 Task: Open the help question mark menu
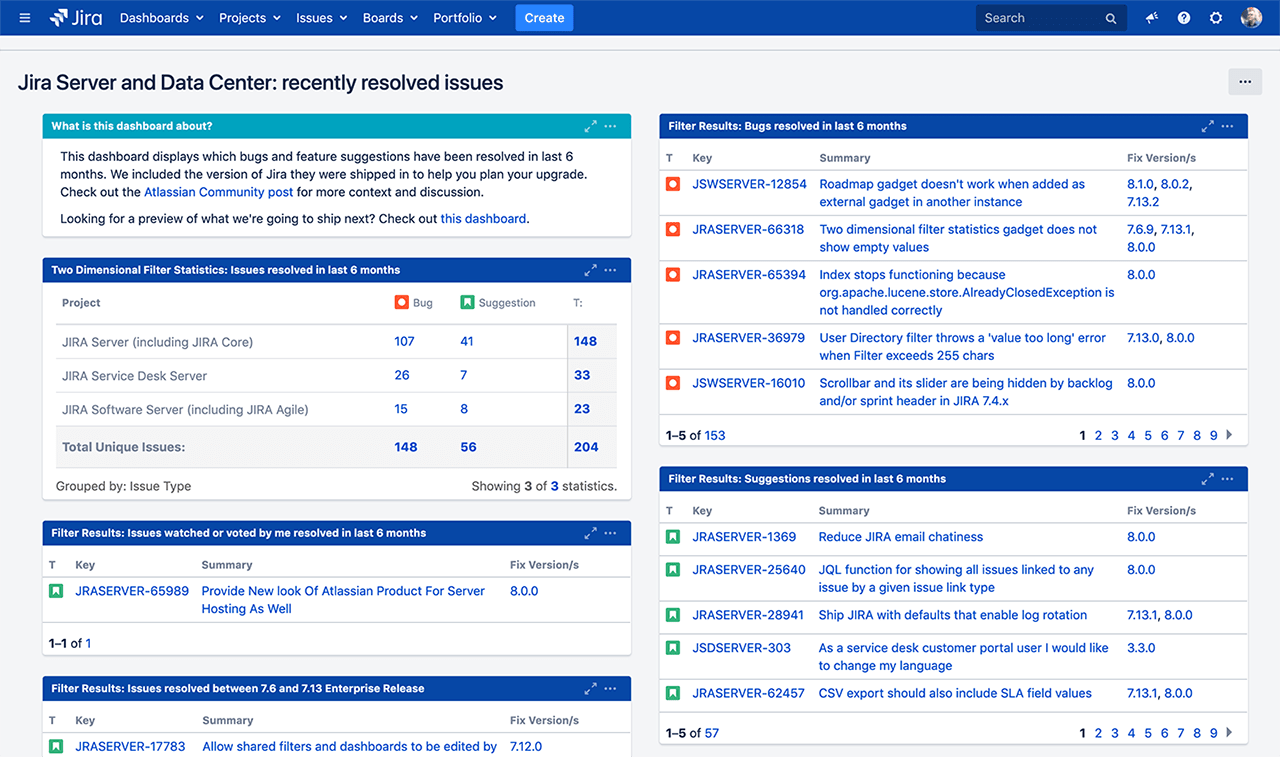pyautogui.click(x=1184, y=18)
